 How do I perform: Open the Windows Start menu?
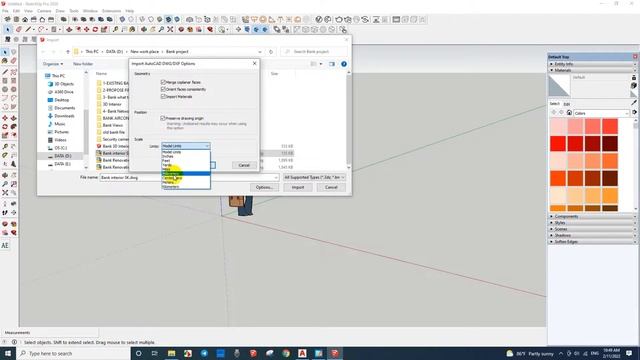coord(8,353)
